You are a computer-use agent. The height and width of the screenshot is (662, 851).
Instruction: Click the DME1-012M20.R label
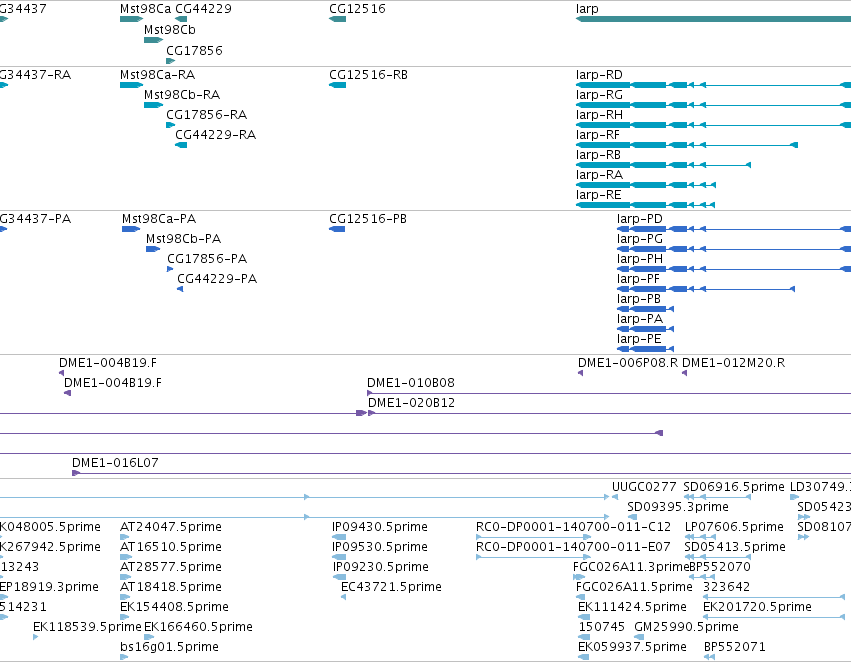click(733, 363)
